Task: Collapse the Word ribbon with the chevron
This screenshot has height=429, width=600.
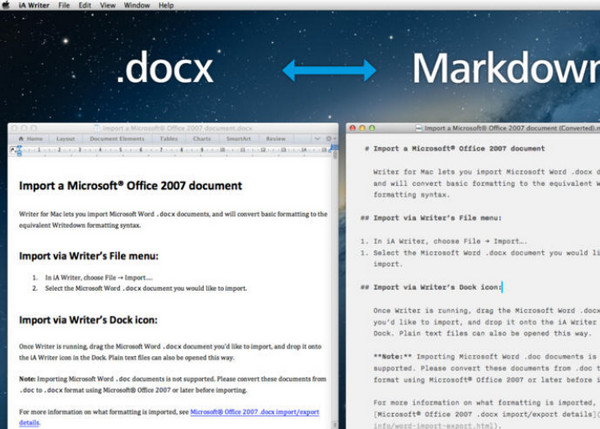Action: 317,139
